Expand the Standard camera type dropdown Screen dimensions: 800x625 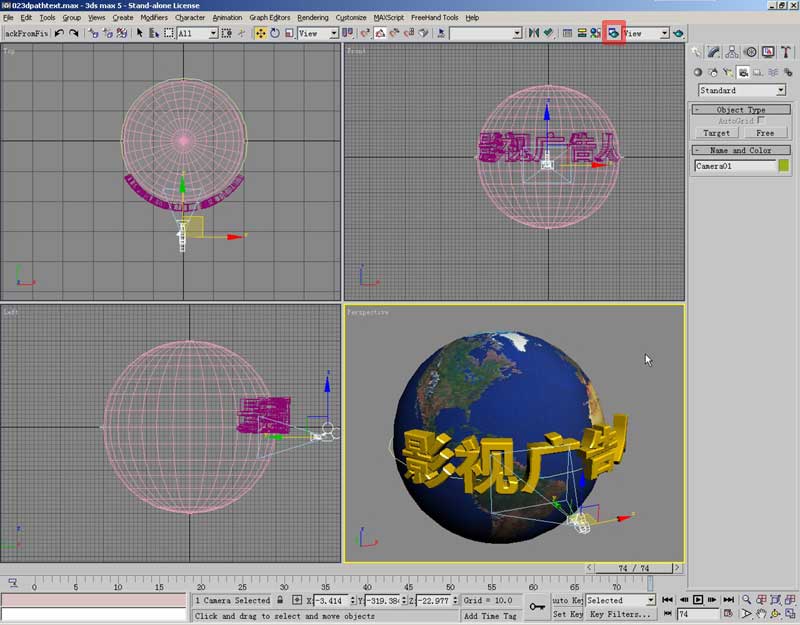click(x=780, y=90)
